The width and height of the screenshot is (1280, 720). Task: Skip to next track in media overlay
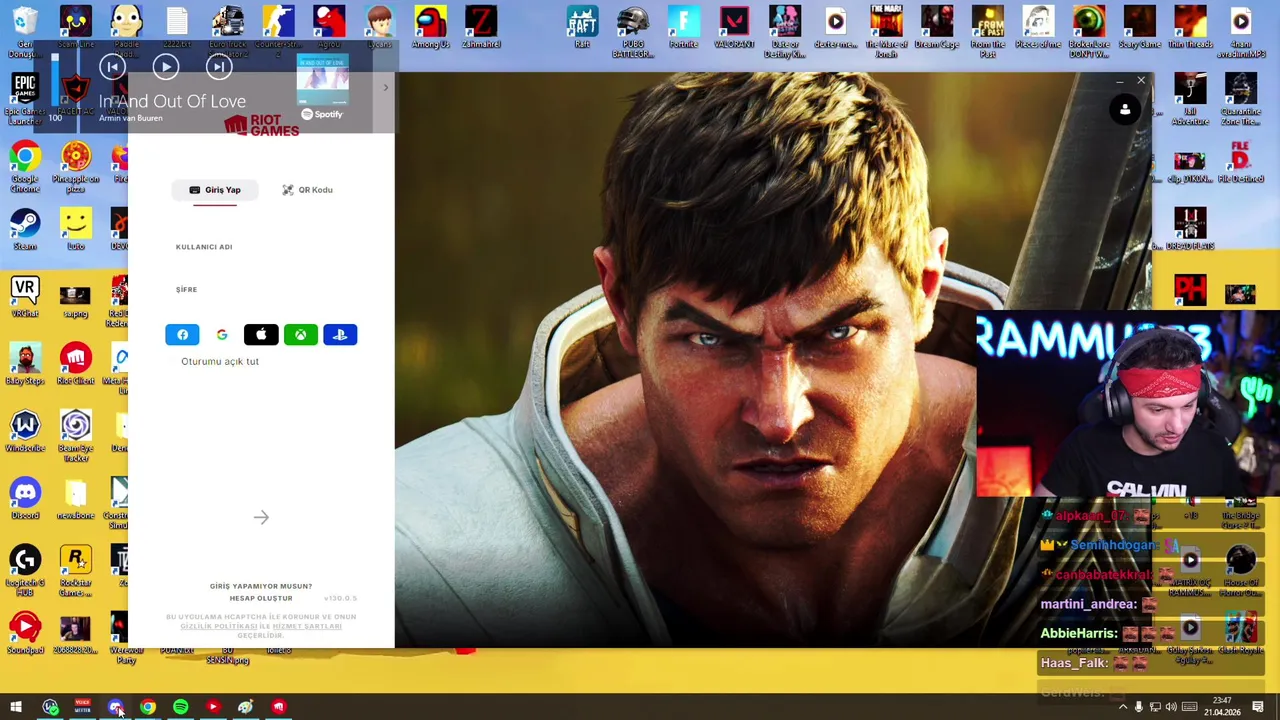[218, 67]
